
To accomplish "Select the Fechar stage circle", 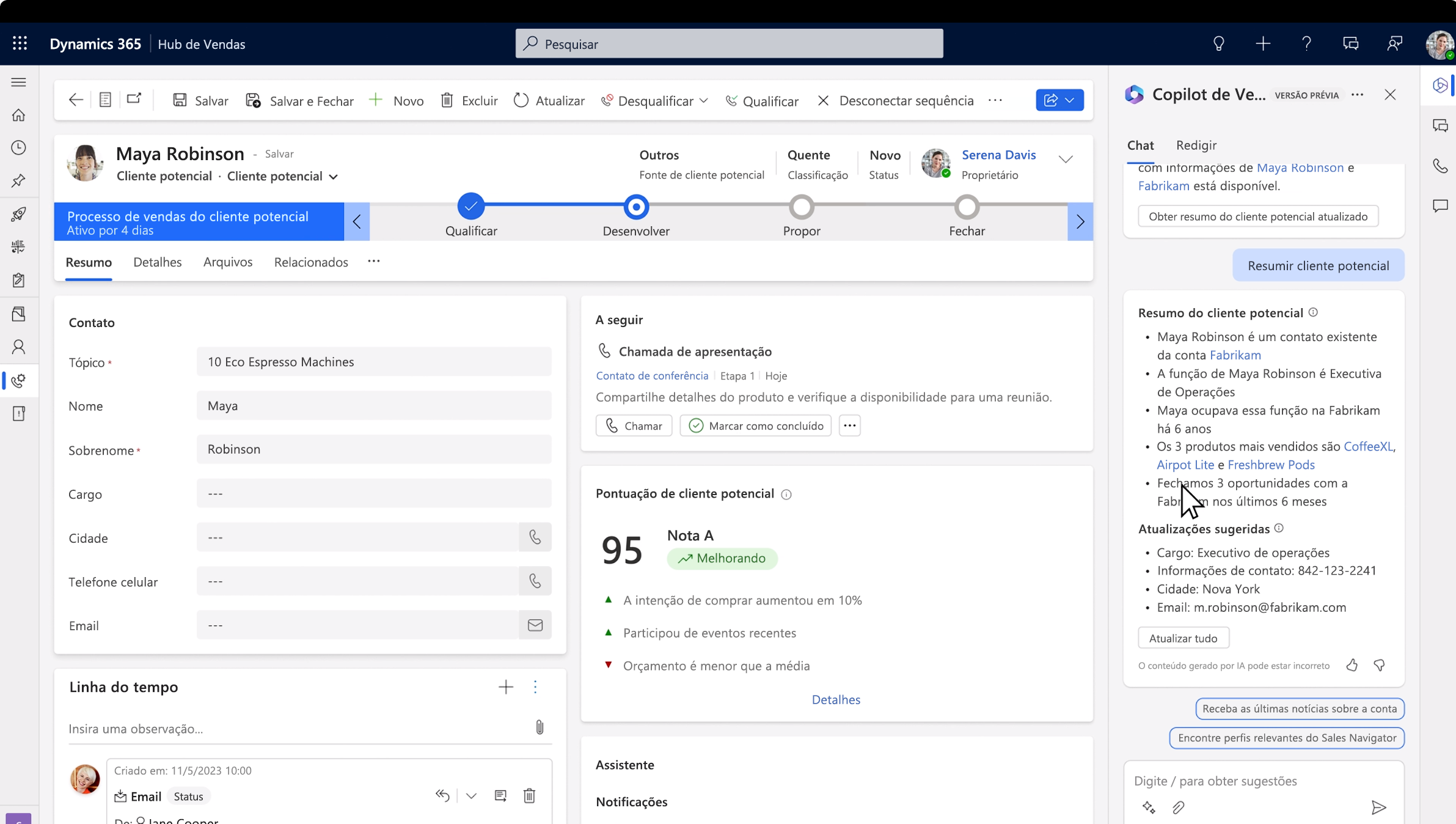I will point(967,207).
